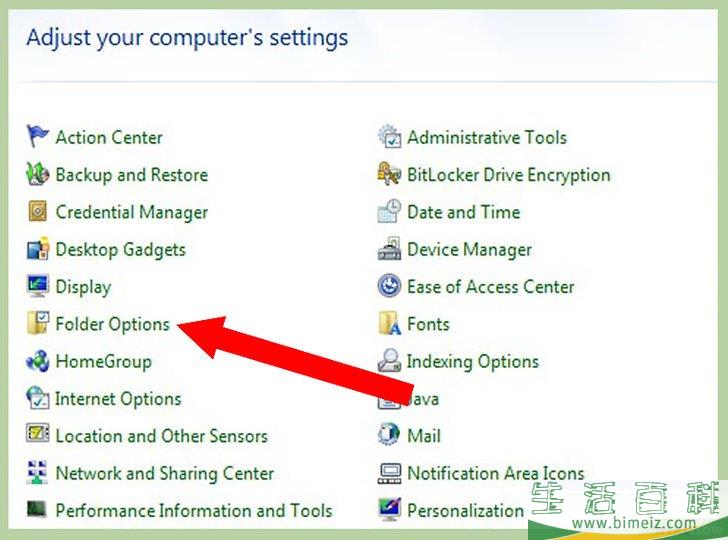Open the Internet Options globe icon
The width and height of the screenshot is (728, 540).
click(x=37, y=398)
